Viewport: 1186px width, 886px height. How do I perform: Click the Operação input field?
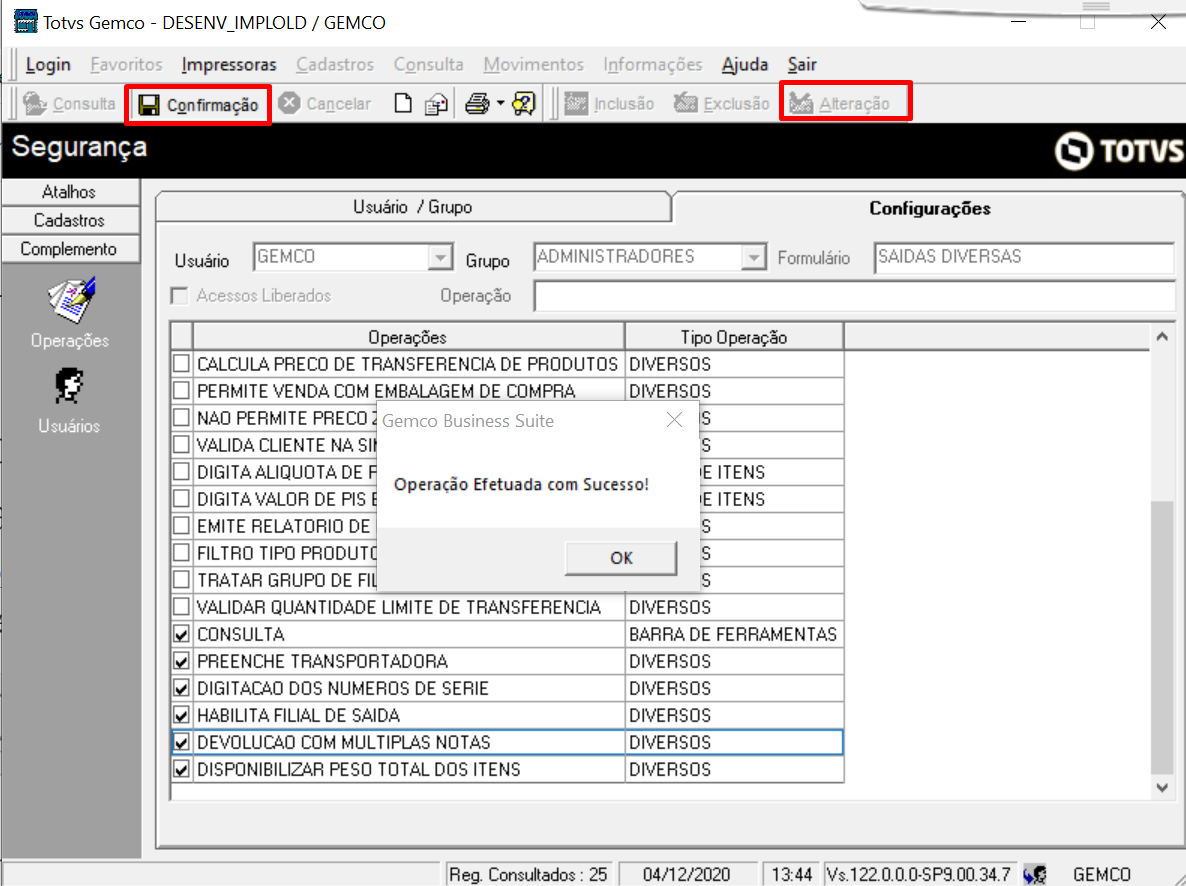pyautogui.click(x=854, y=296)
